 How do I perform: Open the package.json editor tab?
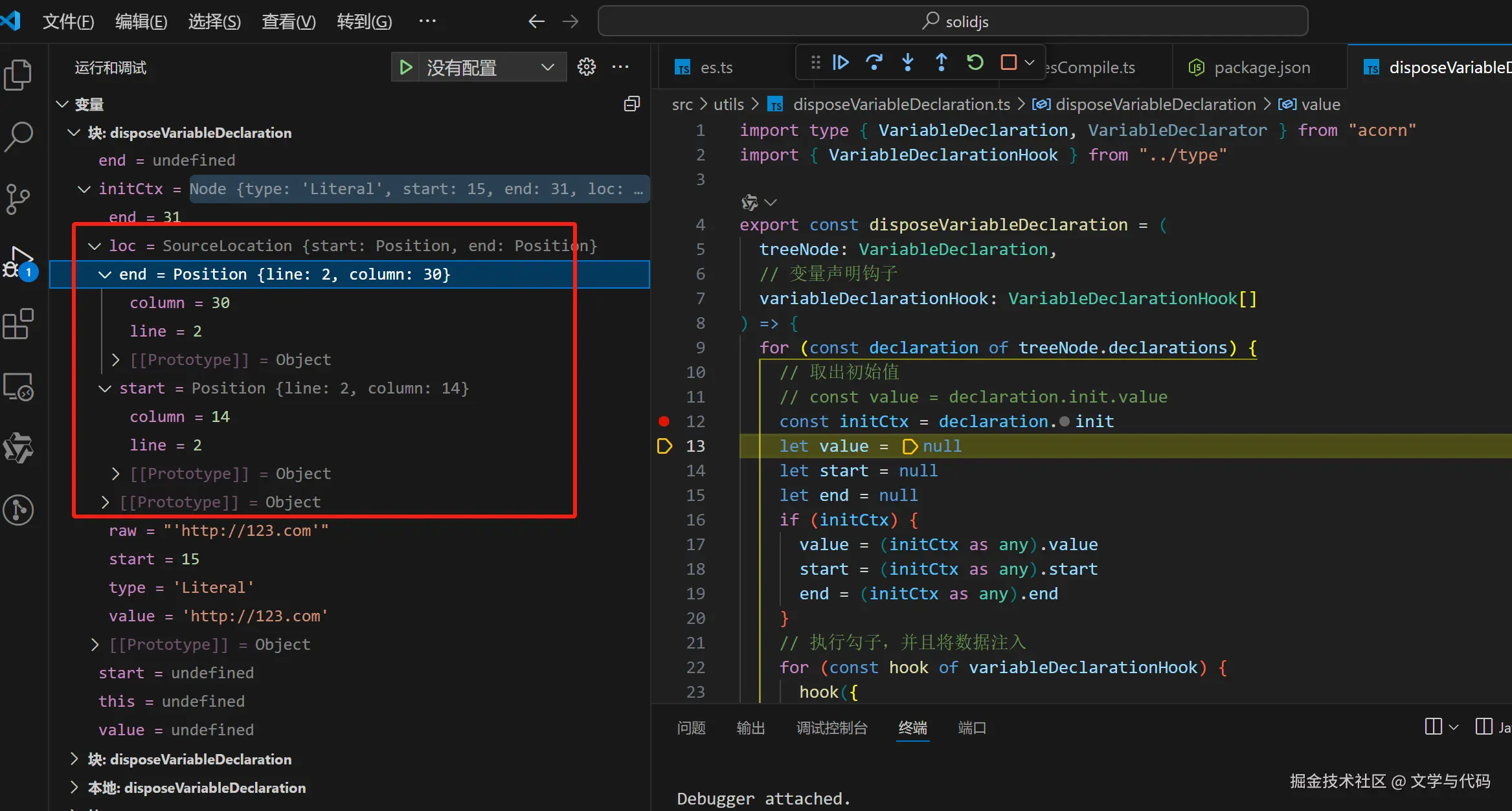coord(1261,67)
